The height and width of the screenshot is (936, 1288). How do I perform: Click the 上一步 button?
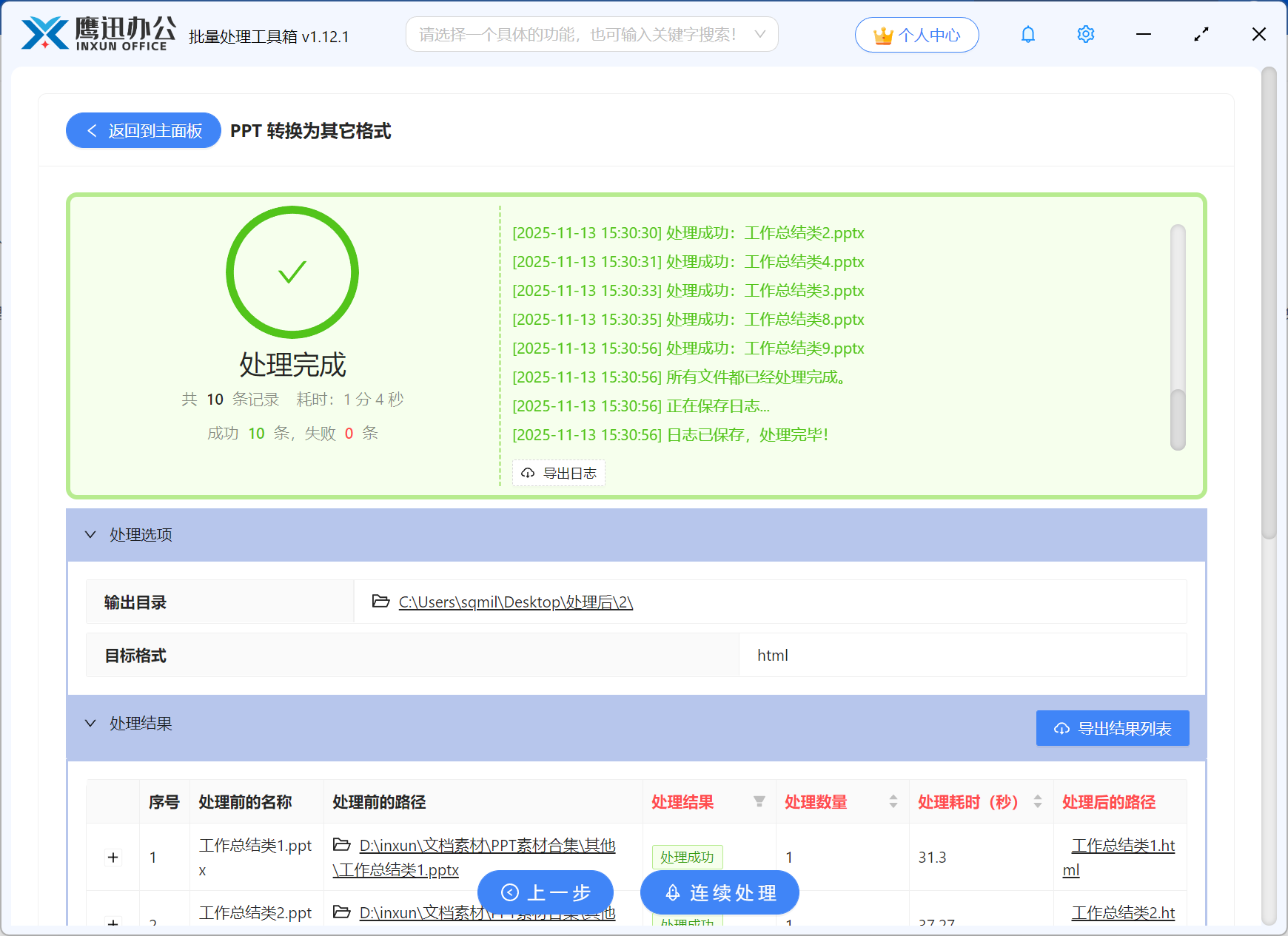point(546,893)
